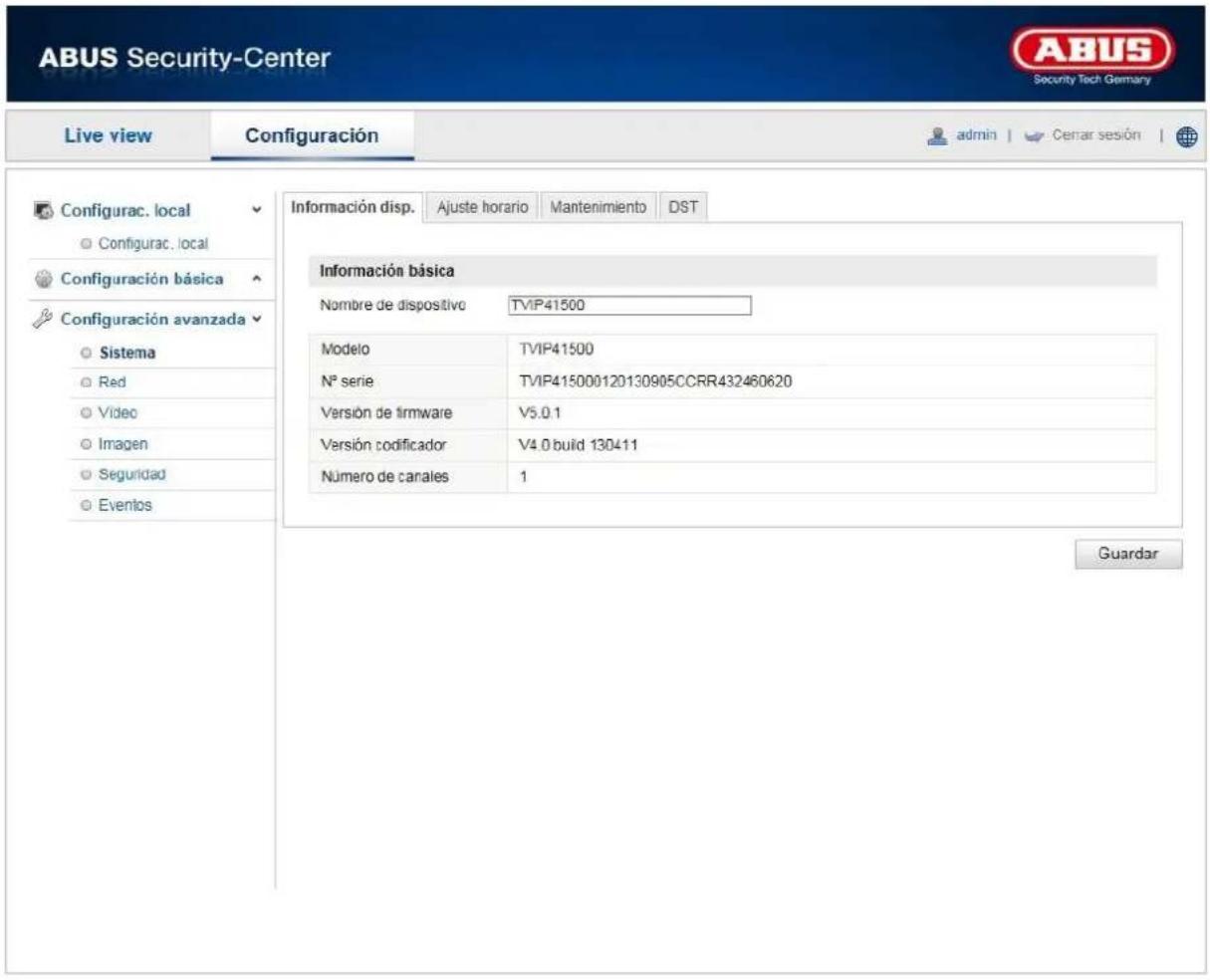Open the DST tab
Screen dimensions: 1210x980
[x=683, y=207]
